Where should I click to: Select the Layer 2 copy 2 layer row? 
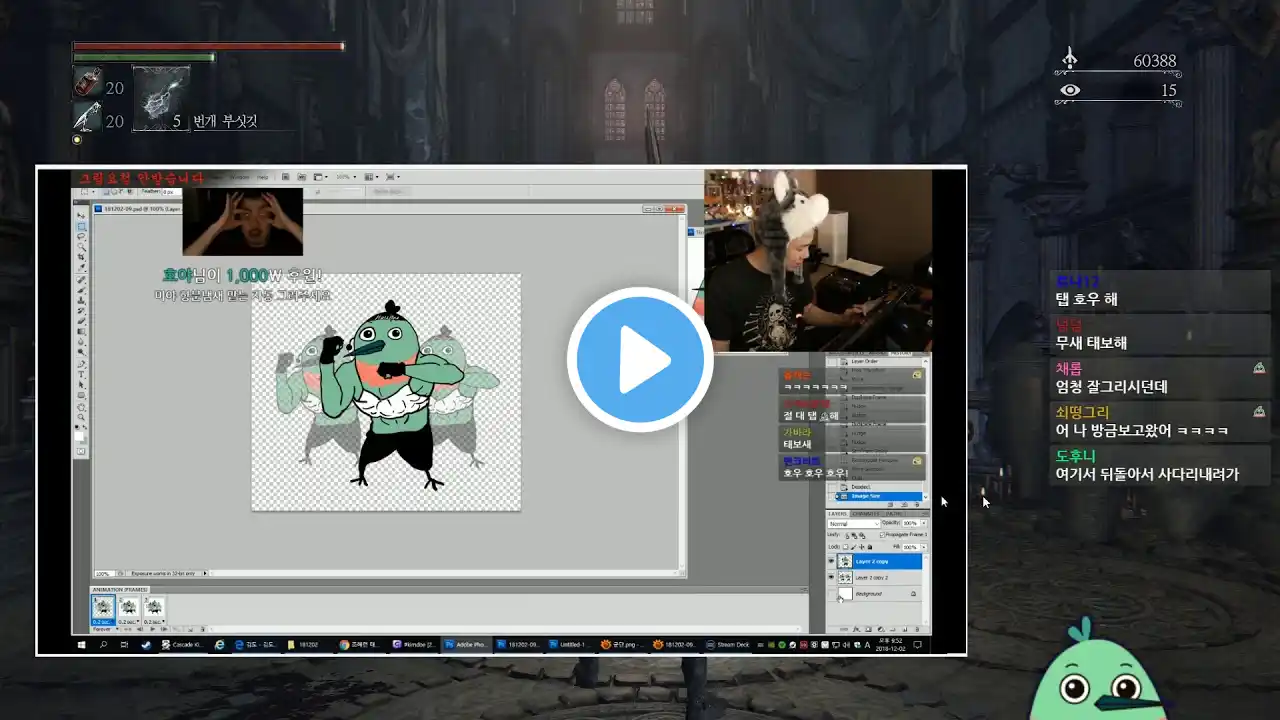[876, 578]
